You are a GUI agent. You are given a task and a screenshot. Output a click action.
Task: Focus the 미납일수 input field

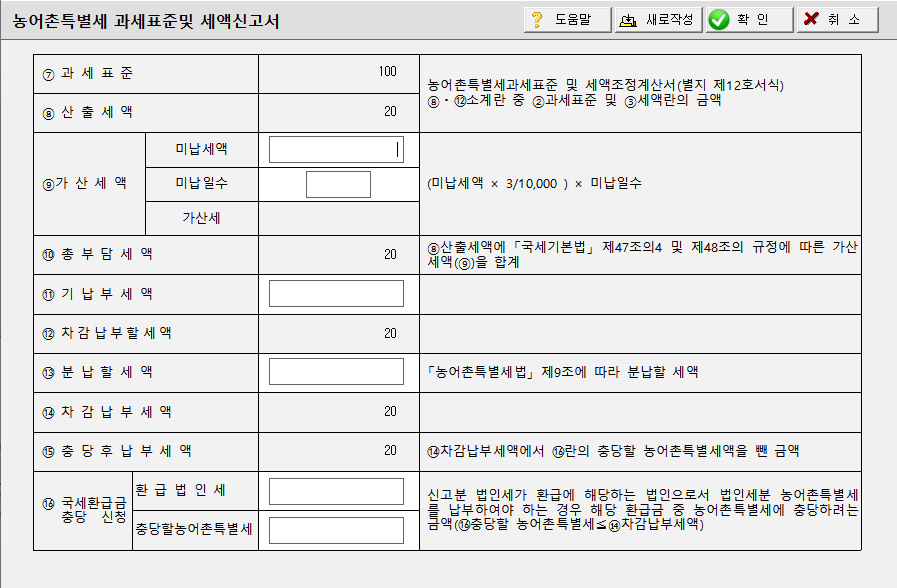click(x=338, y=184)
